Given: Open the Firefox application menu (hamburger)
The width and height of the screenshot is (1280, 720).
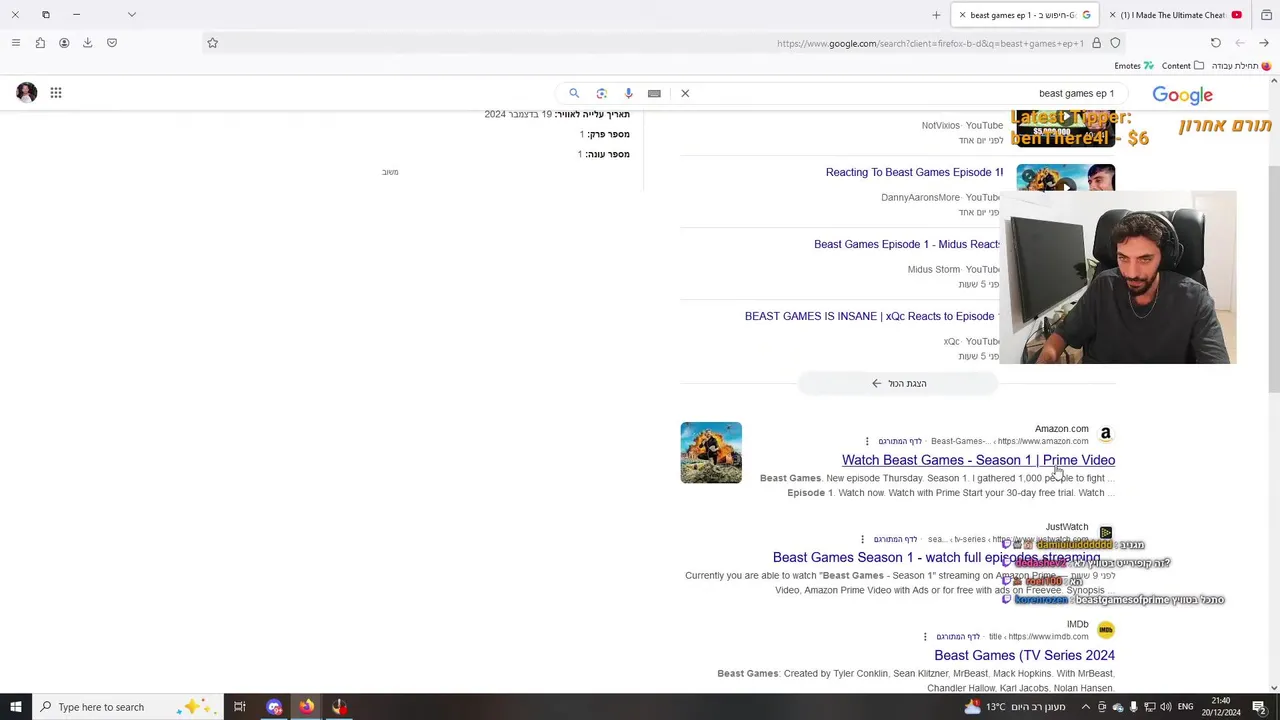Looking at the screenshot, I should [x=15, y=43].
